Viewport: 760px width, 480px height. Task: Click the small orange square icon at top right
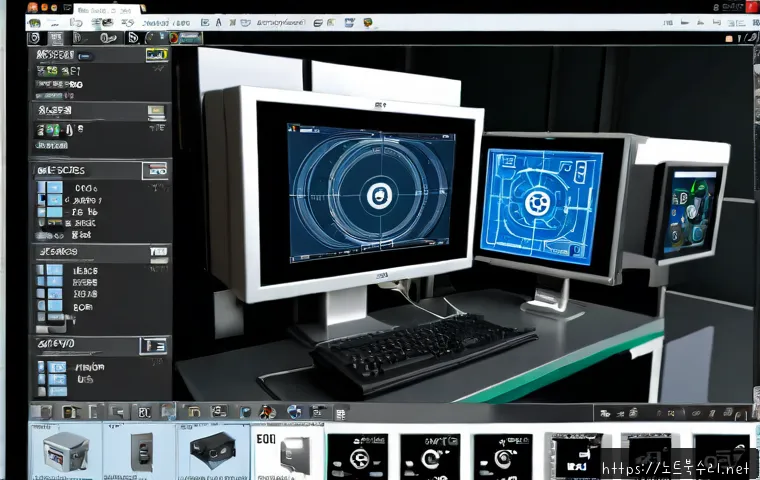(729, 39)
